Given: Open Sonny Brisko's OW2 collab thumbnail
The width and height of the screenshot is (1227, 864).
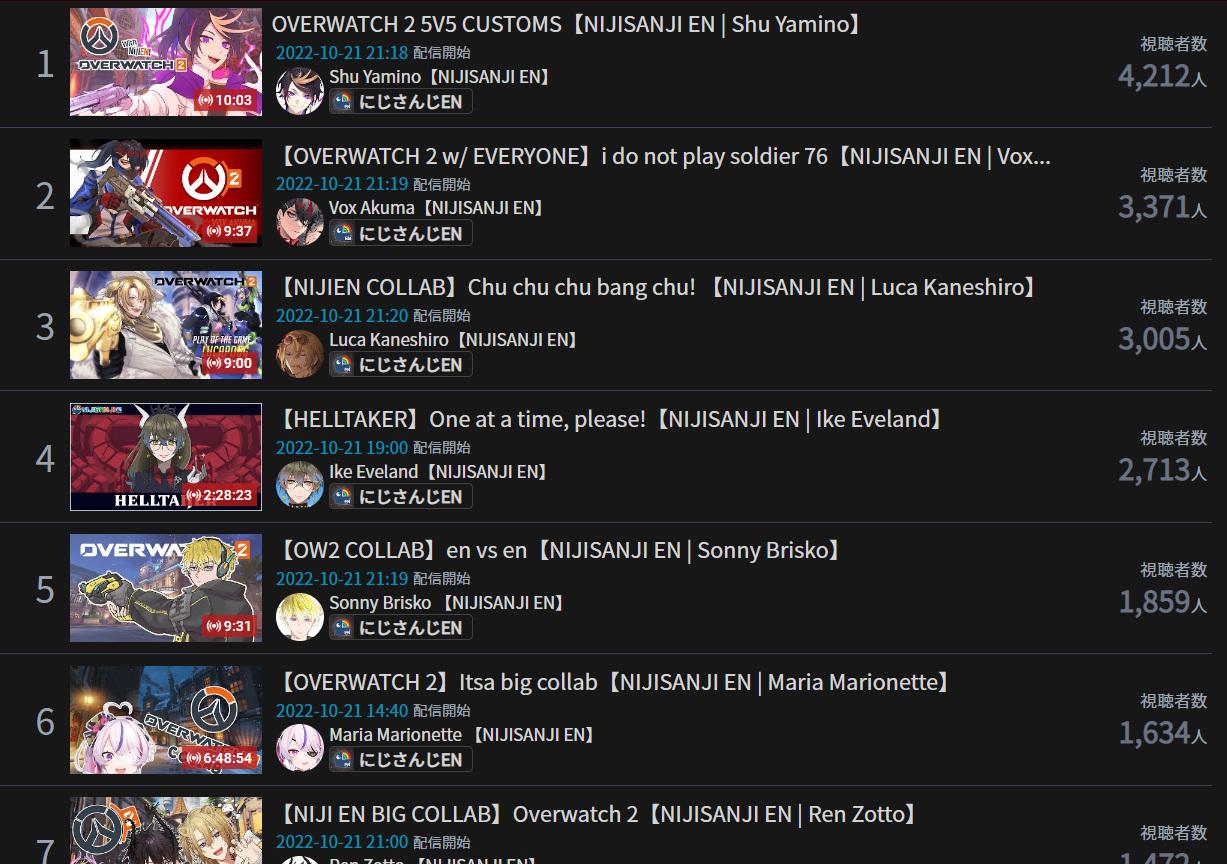Looking at the screenshot, I should (166, 588).
